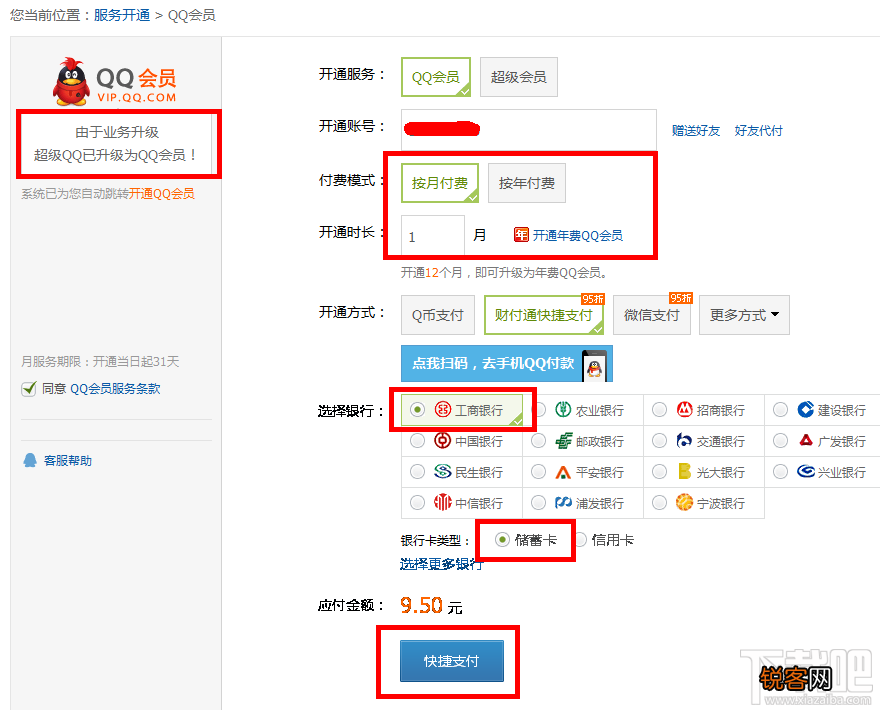
Task: Click the 快捷支付 submit button
Action: pyautogui.click(x=452, y=661)
